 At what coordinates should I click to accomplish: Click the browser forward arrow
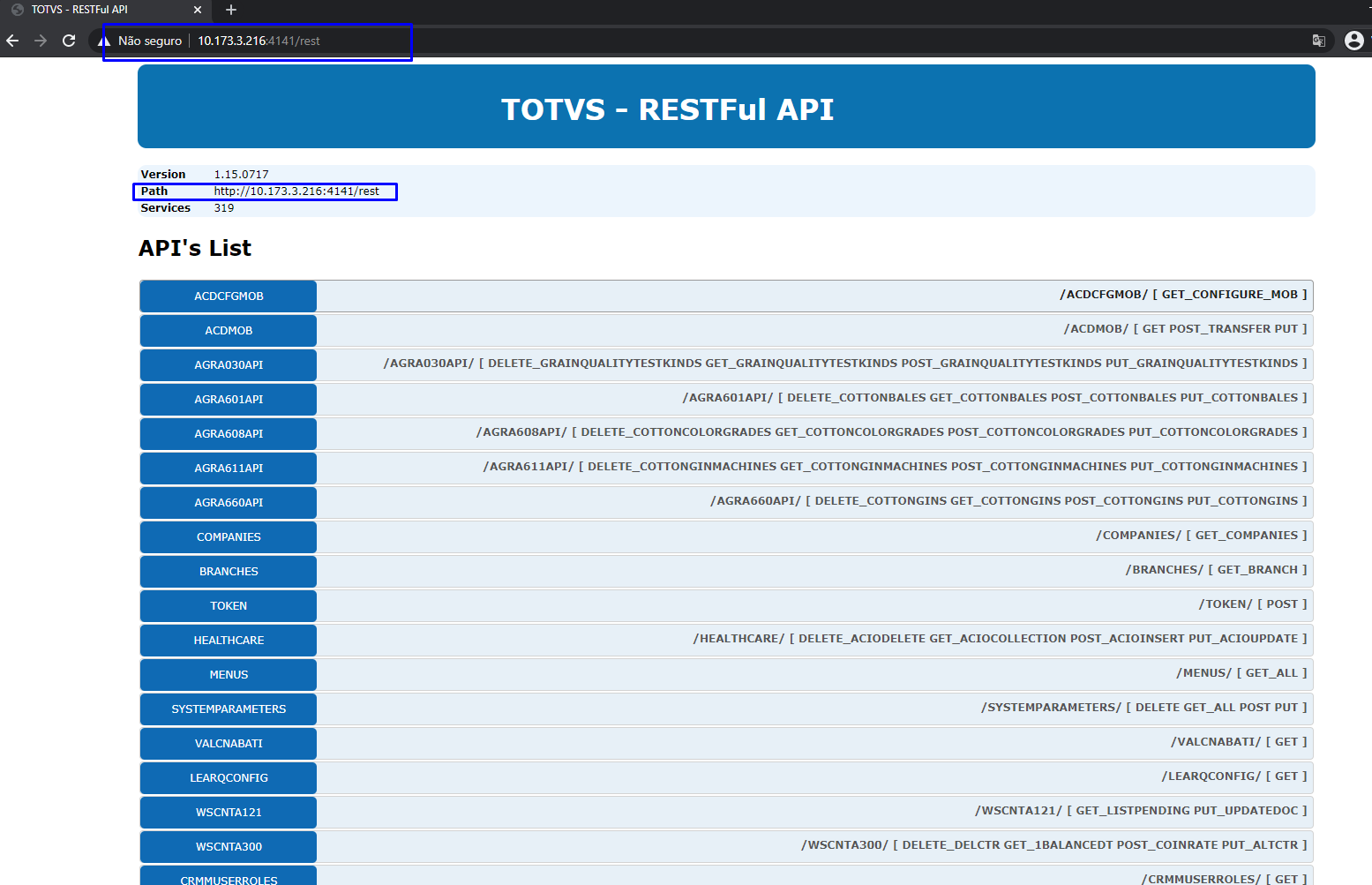41,41
